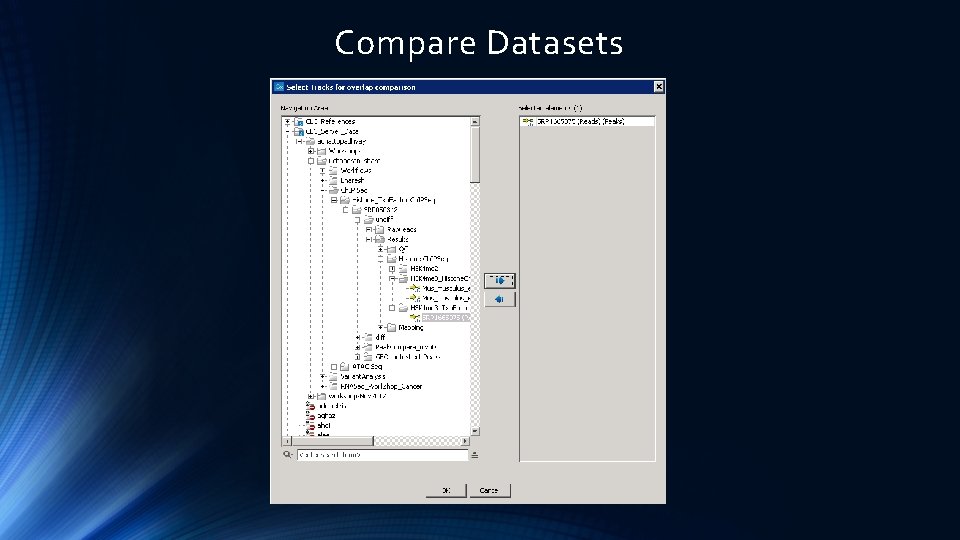Viewport: 960px width, 540px height.
Task: Expand the RNASeq_Workshop_Cancer folder
Action: pos(323,386)
